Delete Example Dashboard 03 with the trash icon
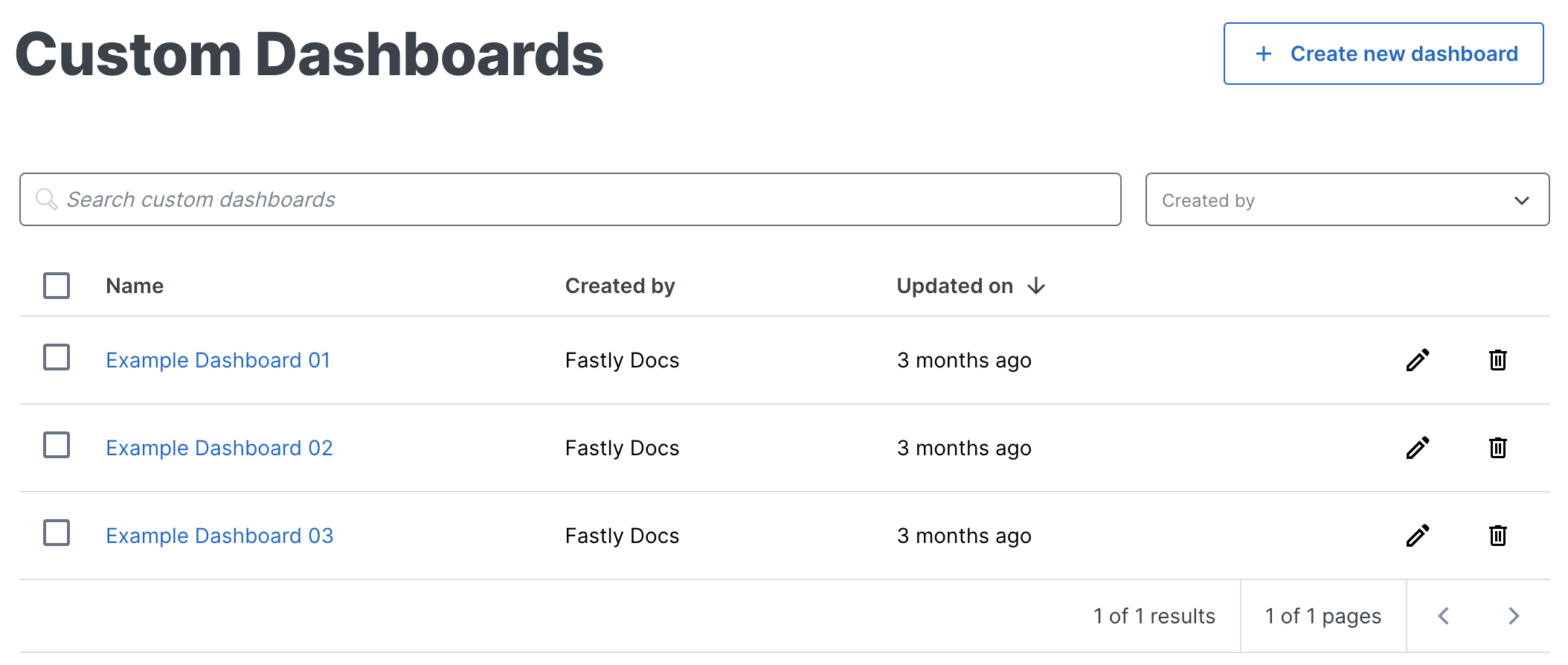 coord(1498,536)
